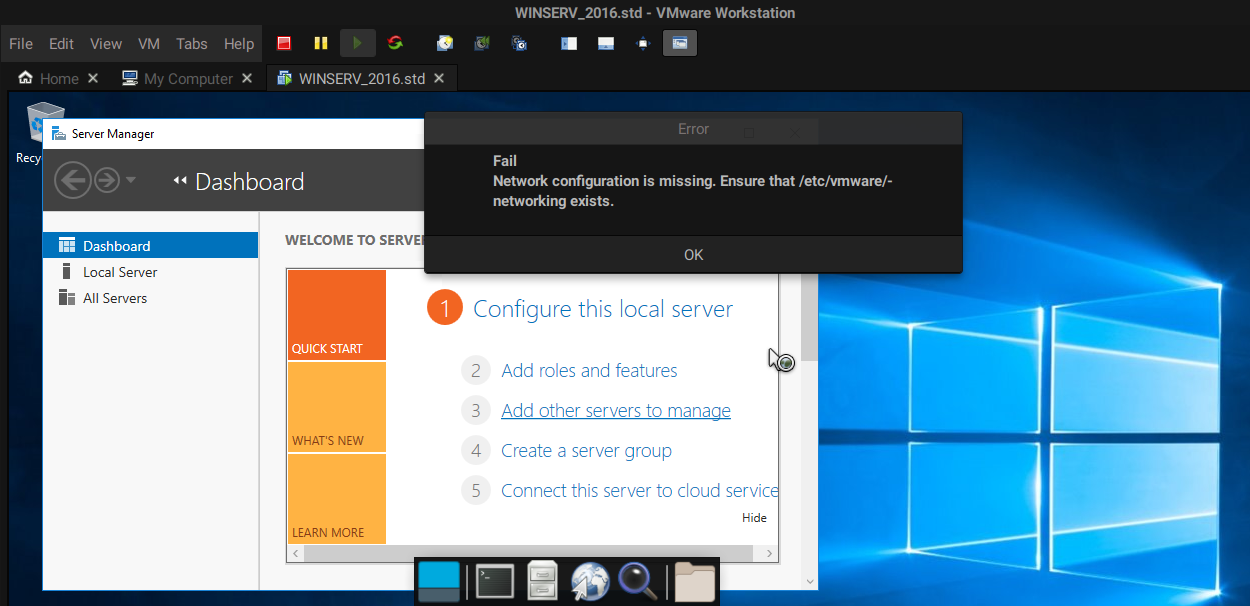
Task: Open the Edit menu
Action: pos(62,44)
